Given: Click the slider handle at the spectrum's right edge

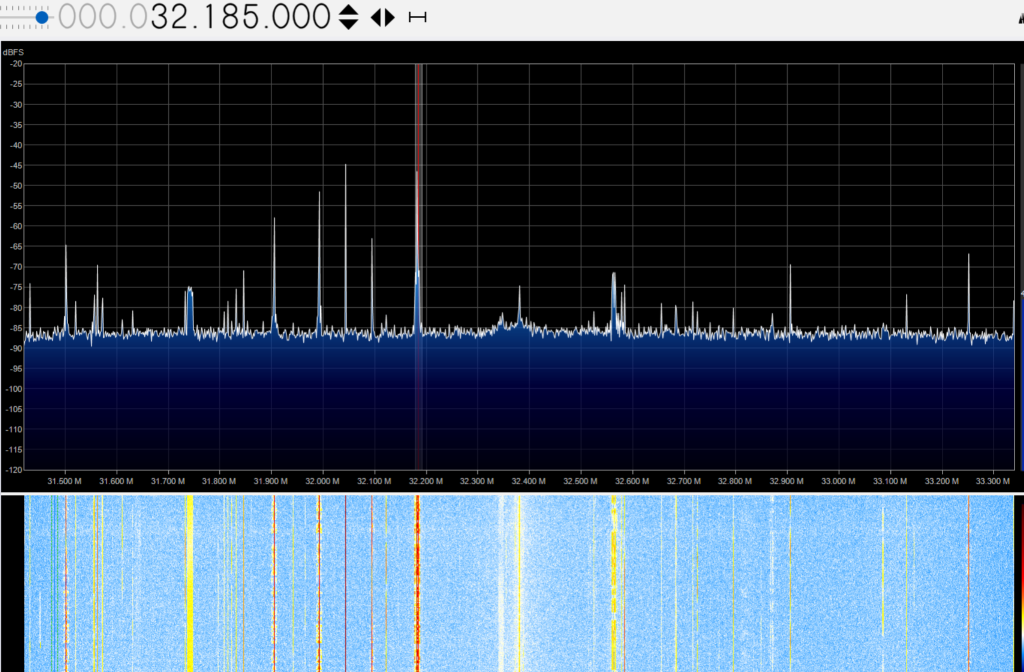Looking at the screenshot, I should 1020,293.
